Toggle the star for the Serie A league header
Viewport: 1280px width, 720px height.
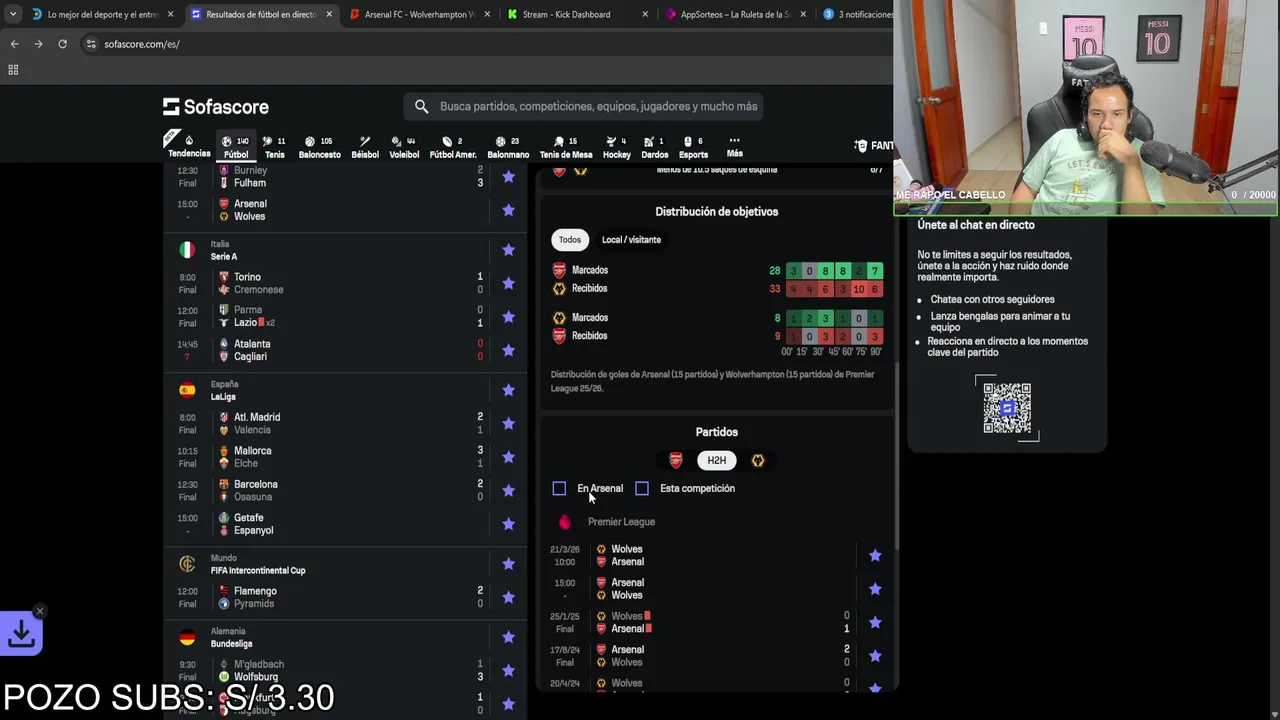coord(508,250)
